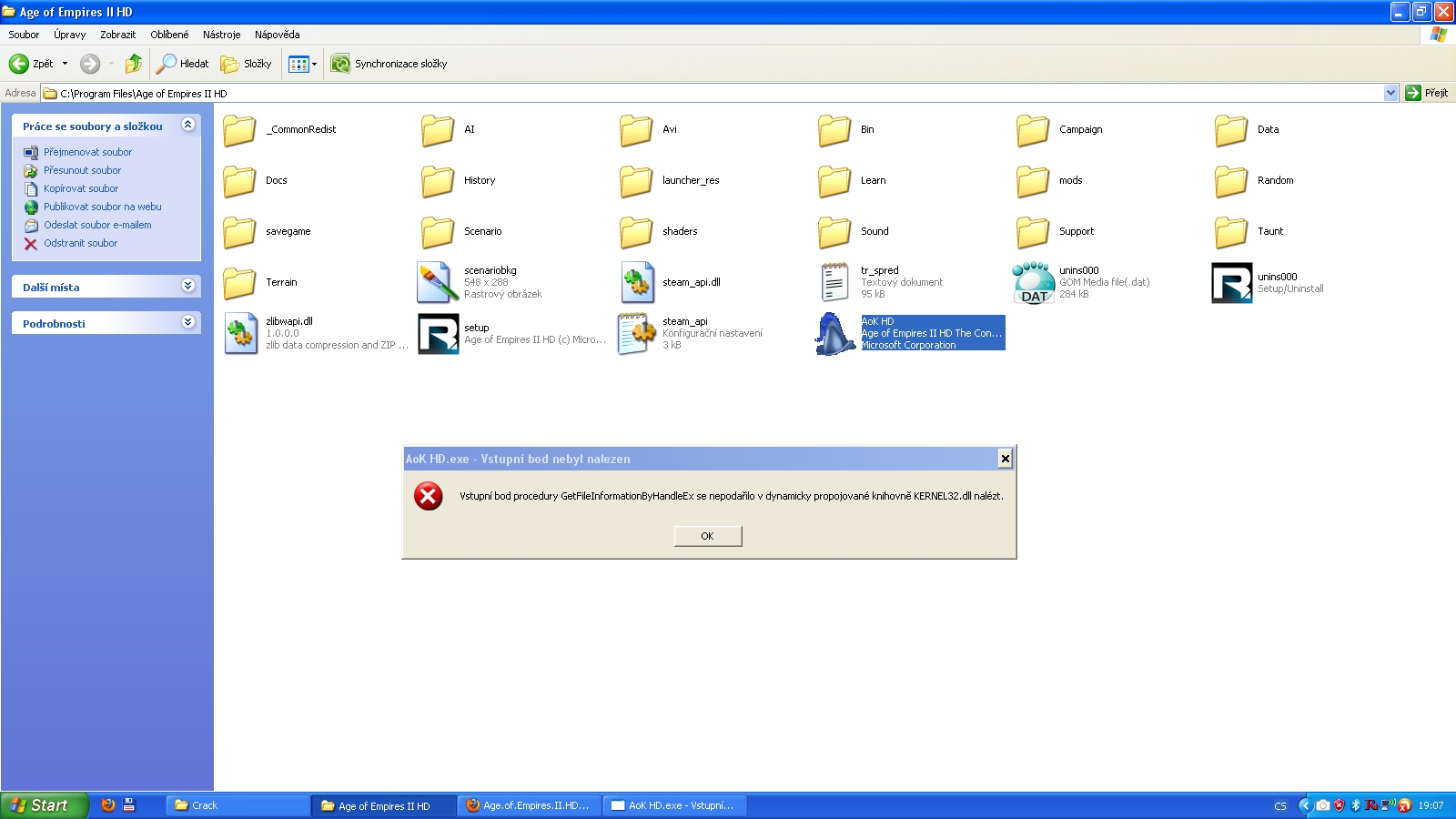Click the Odstranit soubor link

tap(80, 243)
